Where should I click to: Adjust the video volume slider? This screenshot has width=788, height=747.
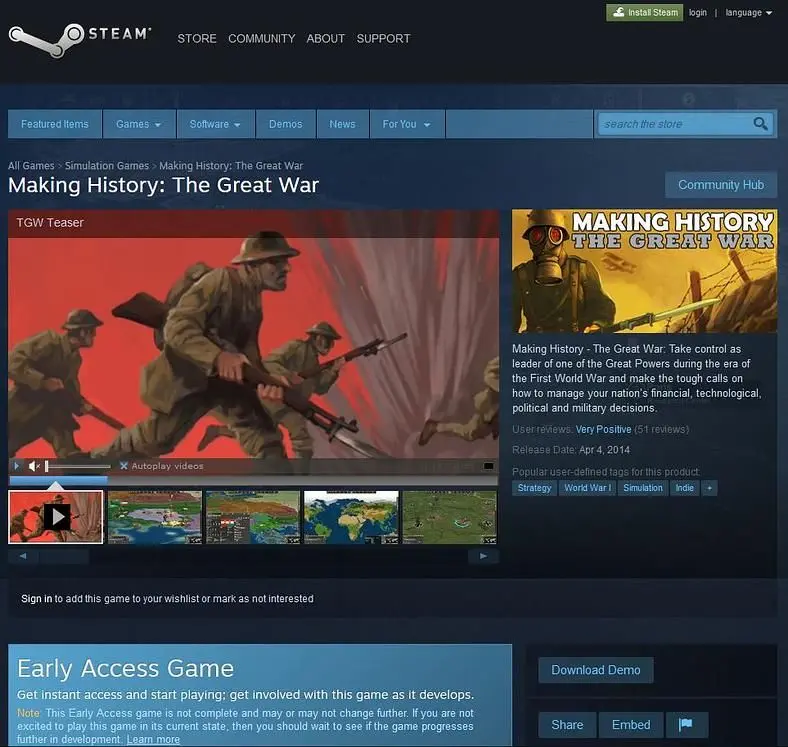78,466
